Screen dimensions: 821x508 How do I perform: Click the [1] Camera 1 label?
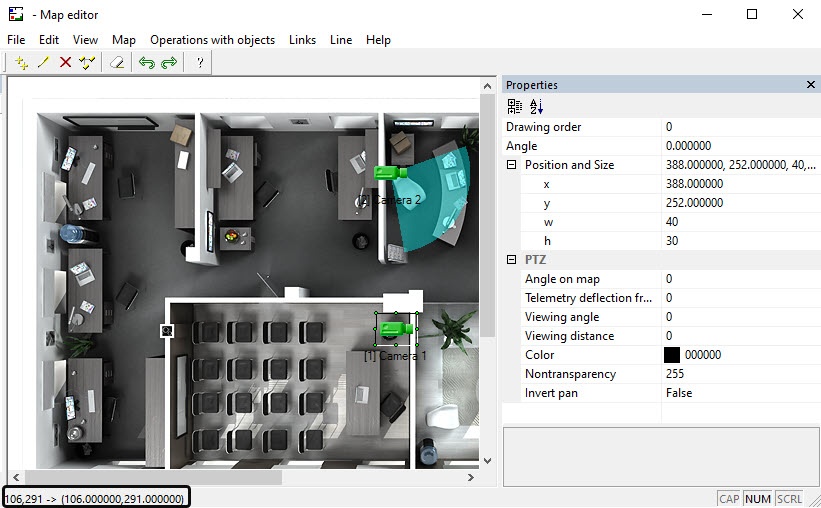pos(395,356)
